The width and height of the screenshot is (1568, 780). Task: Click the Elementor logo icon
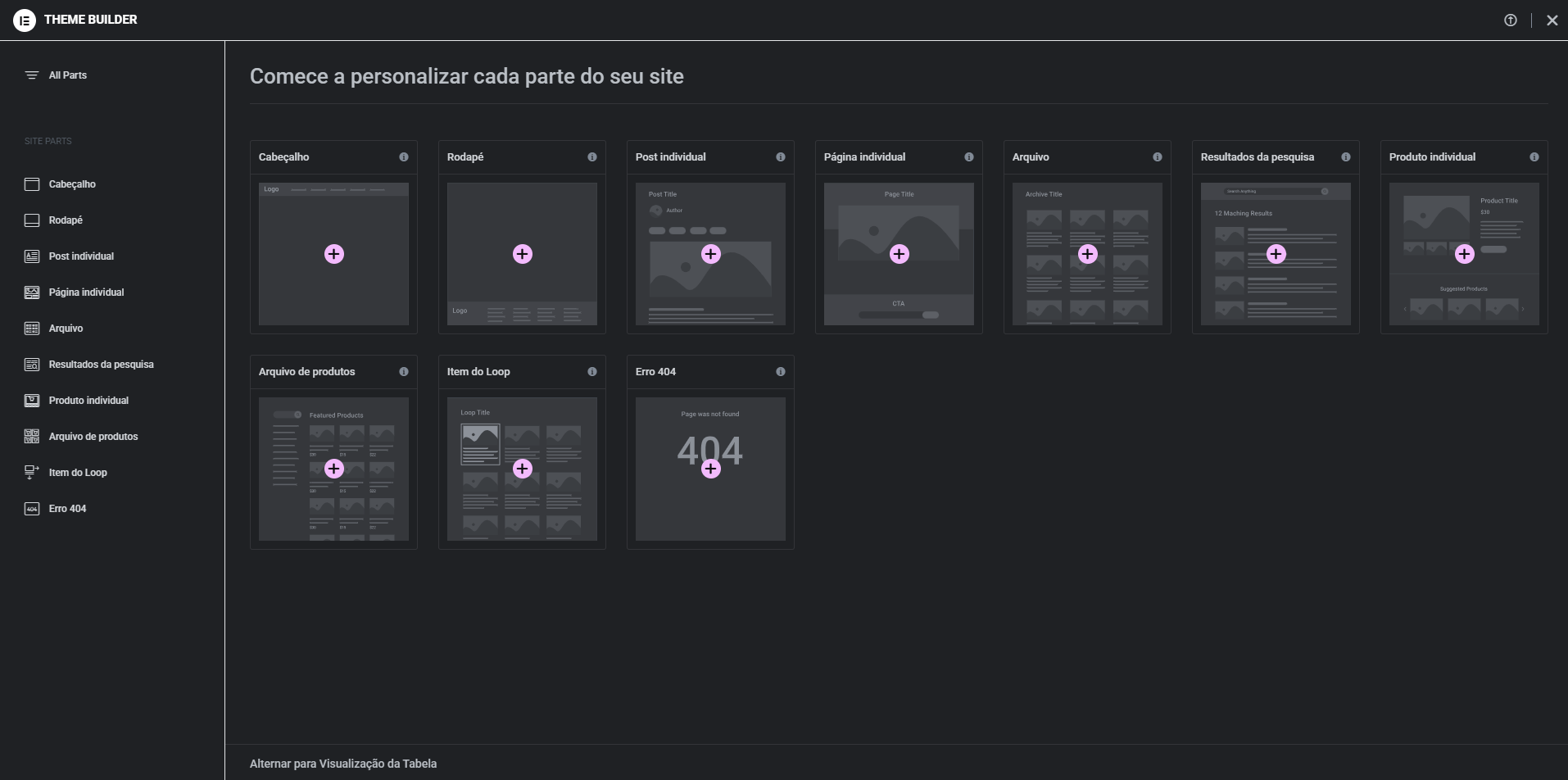point(25,20)
